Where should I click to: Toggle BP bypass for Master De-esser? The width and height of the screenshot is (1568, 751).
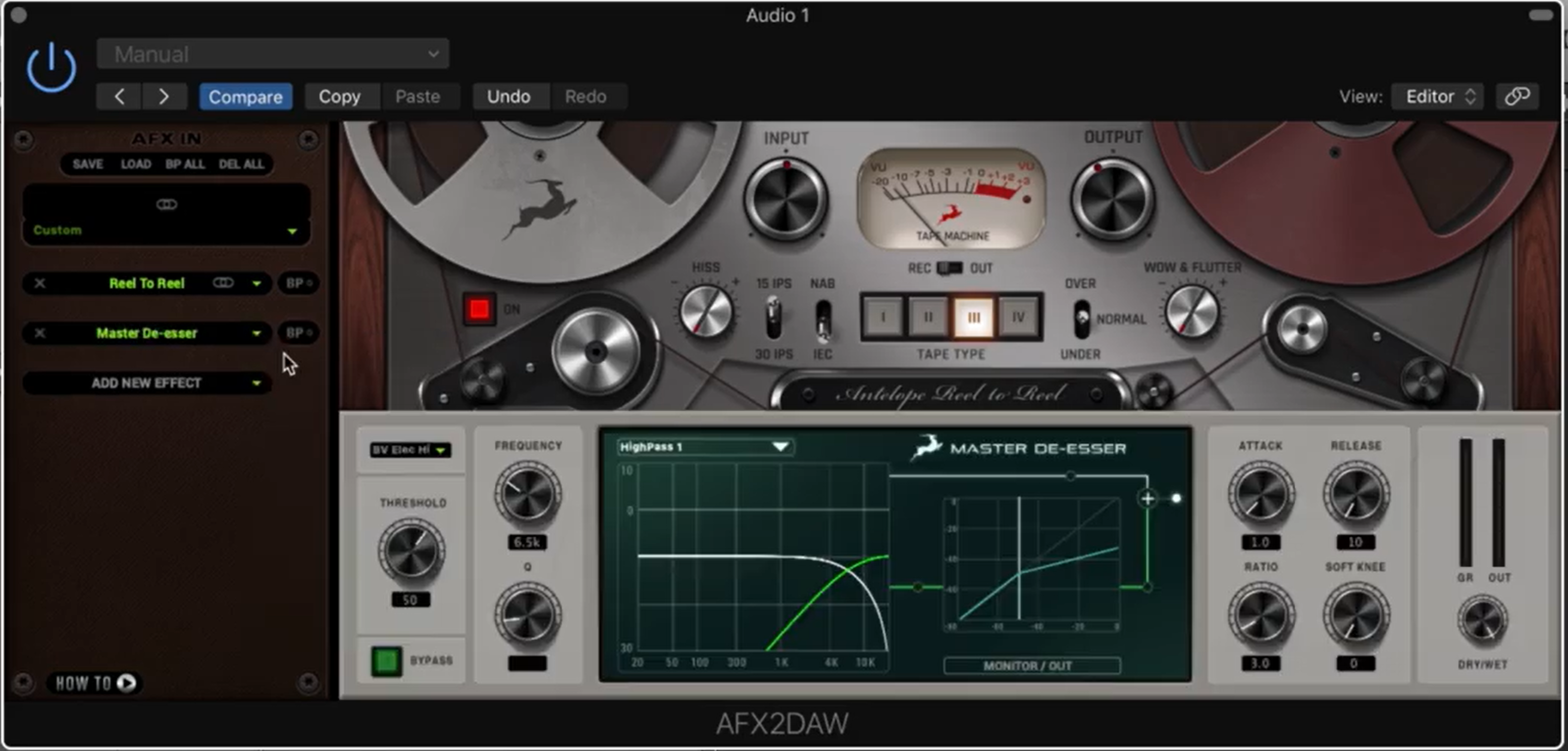click(298, 333)
